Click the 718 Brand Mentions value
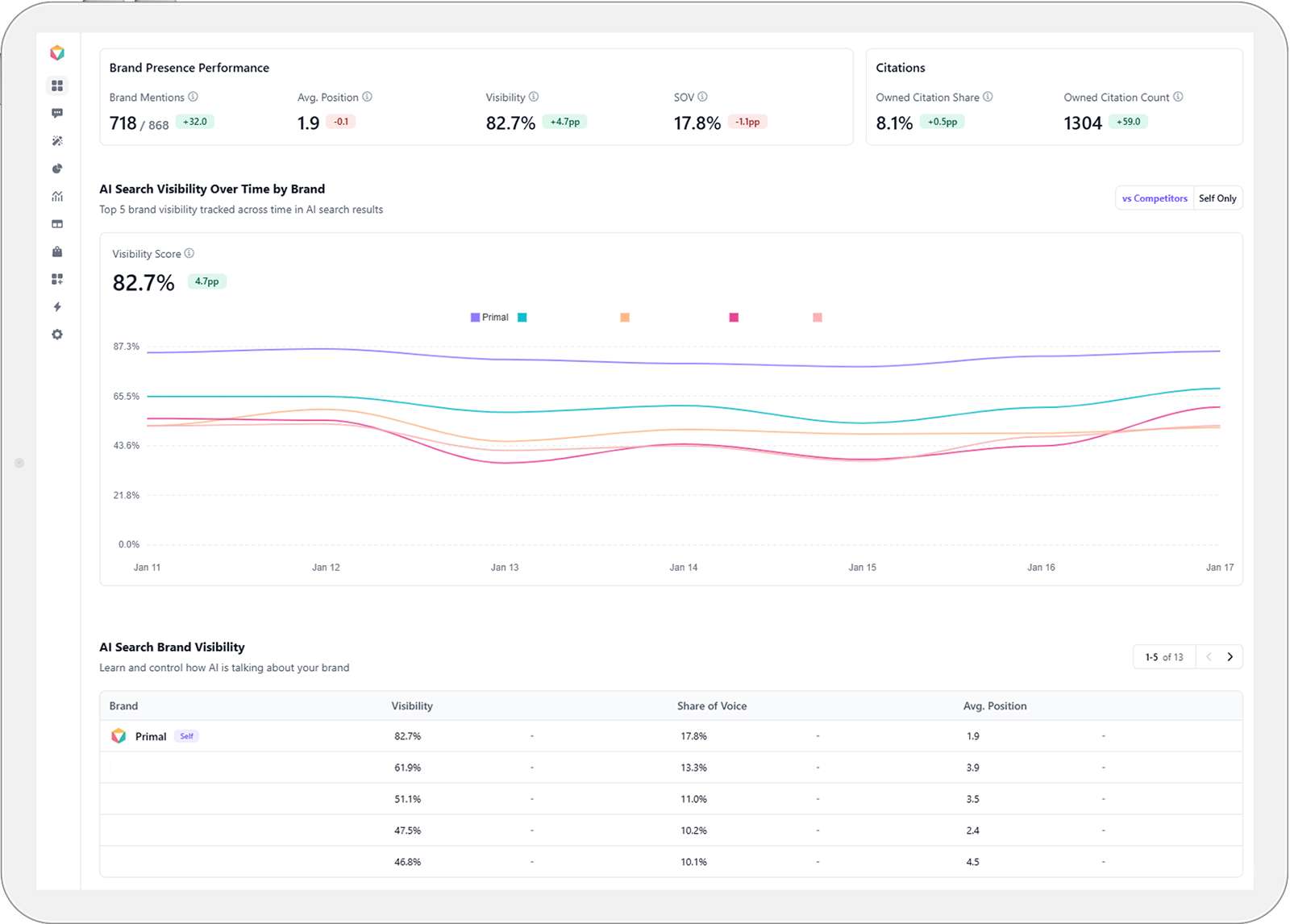The height and width of the screenshot is (924, 1290). click(x=123, y=123)
